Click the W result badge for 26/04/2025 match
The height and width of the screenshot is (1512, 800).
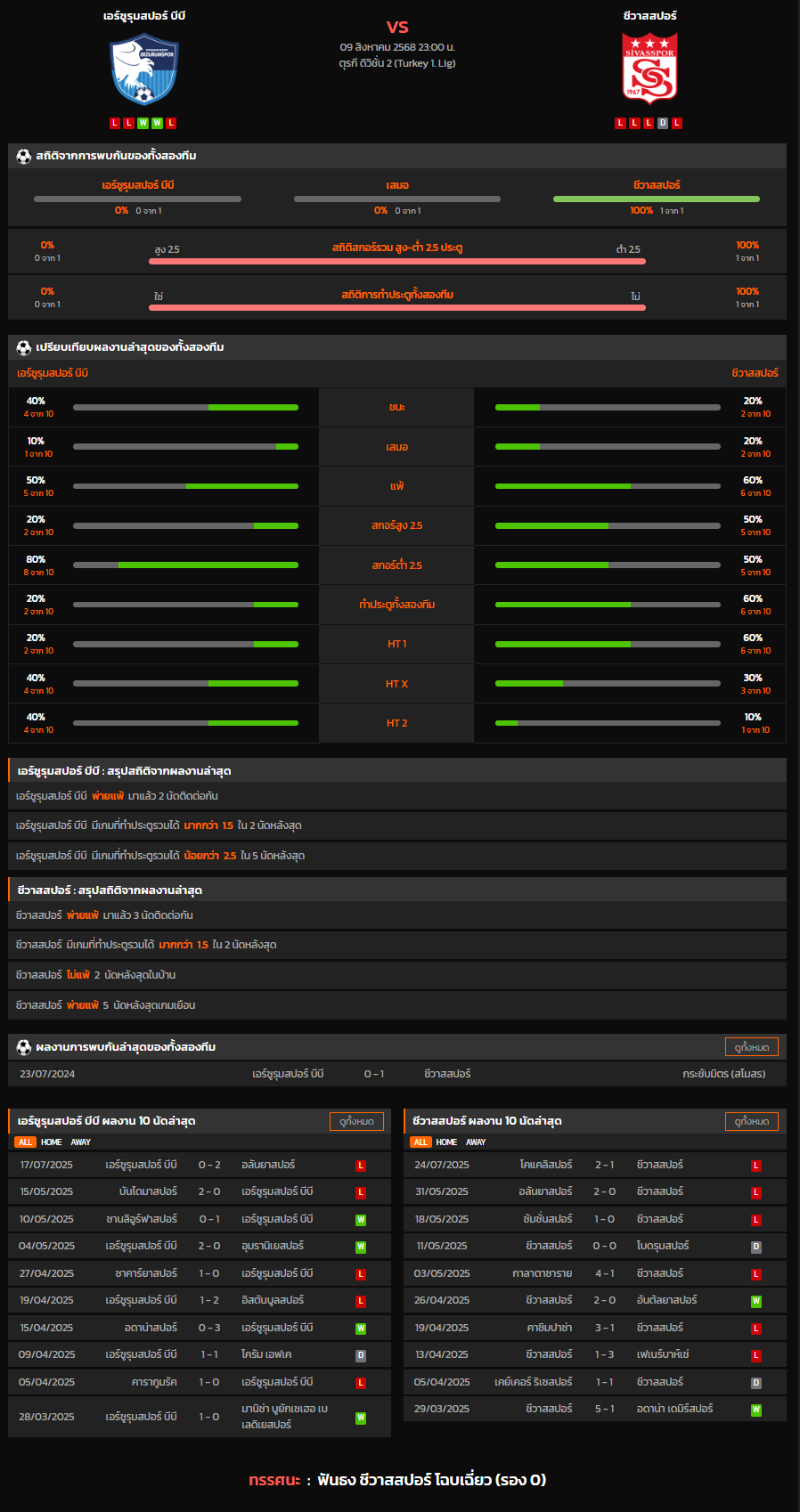point(756,1301)
